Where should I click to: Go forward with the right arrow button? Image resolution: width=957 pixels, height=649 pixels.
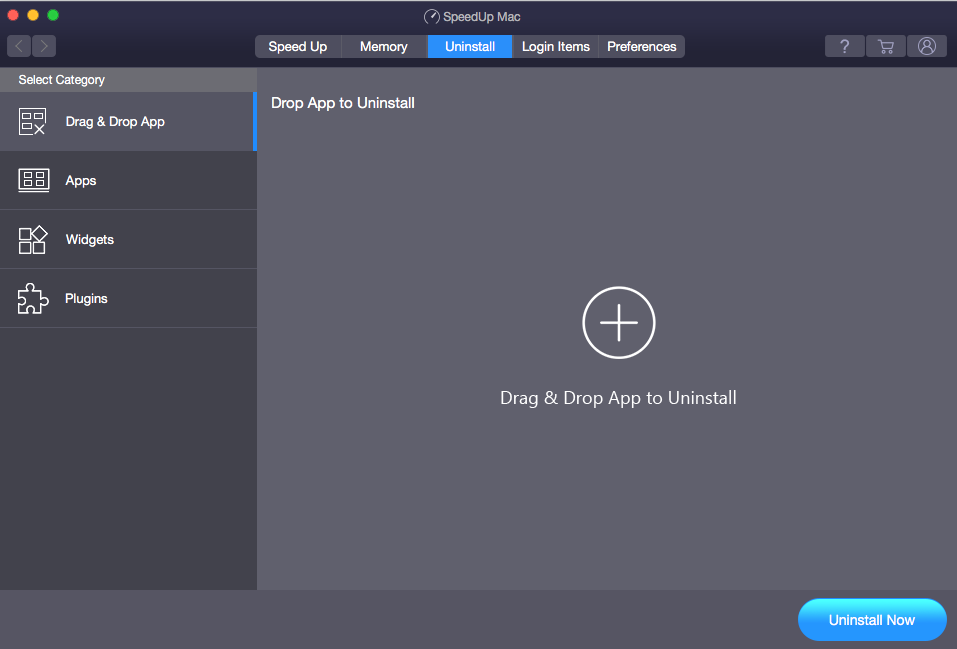point(44,46)
